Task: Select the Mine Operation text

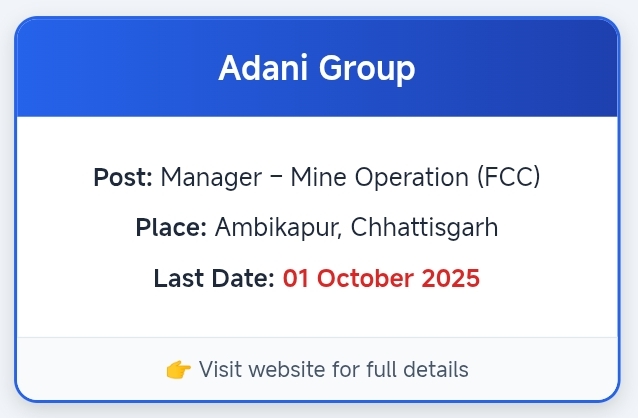Action: tap(380, 178)
